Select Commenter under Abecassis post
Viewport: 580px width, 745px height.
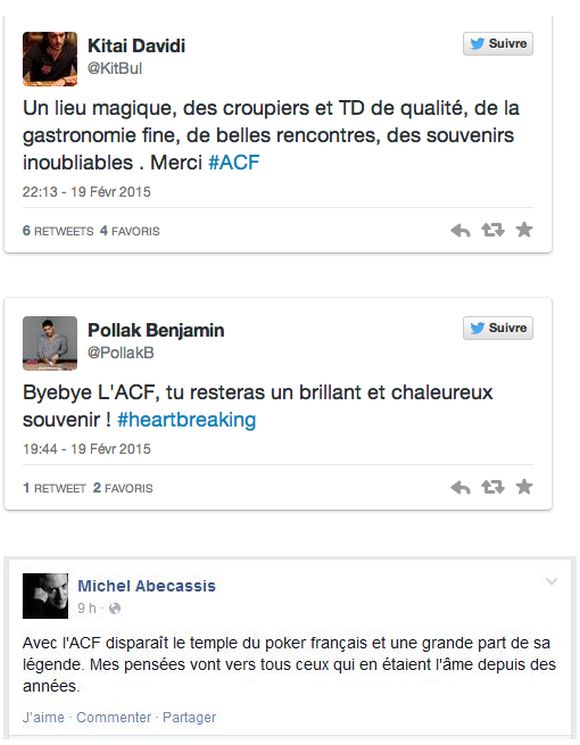tap(114, 717)
